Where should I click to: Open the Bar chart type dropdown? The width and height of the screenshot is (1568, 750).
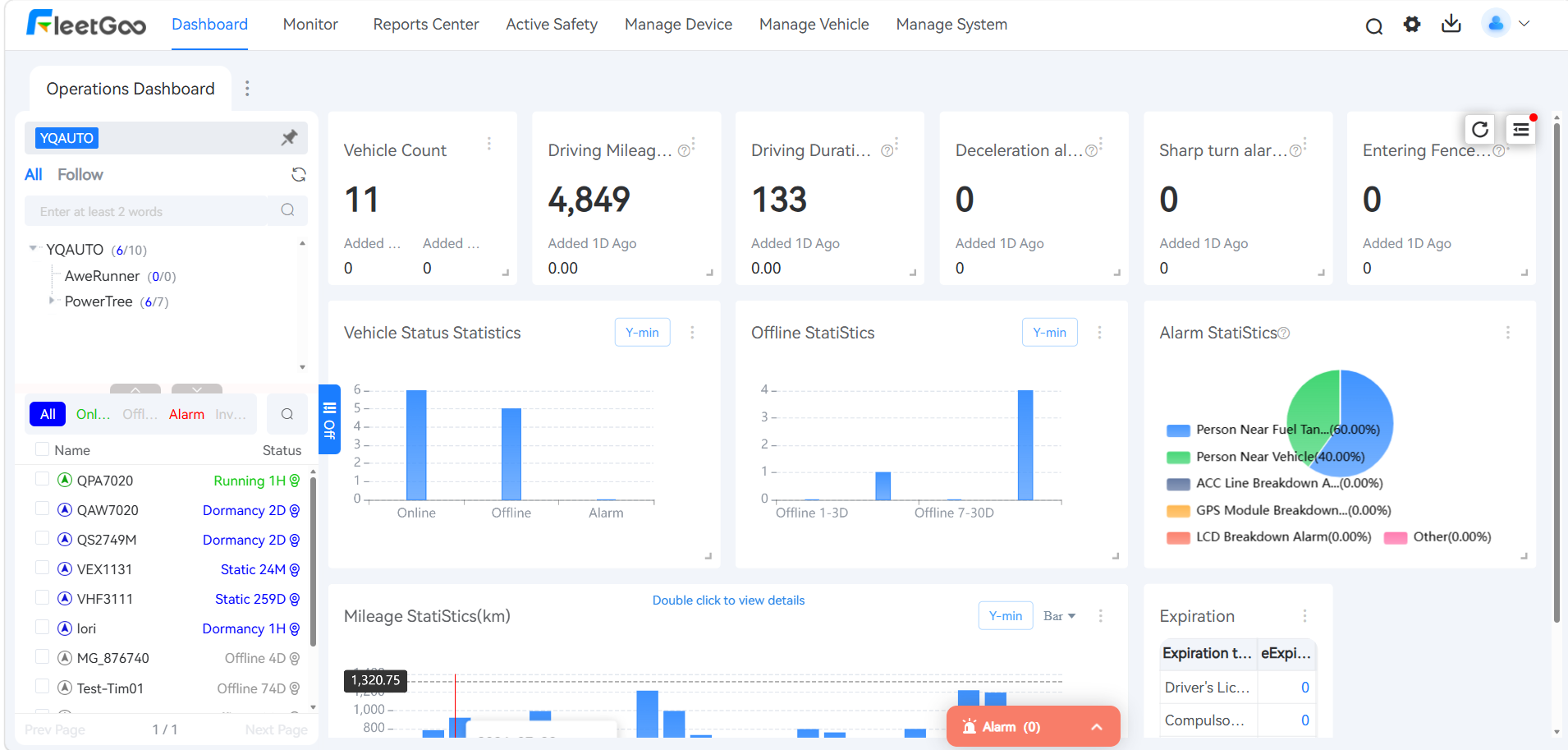tap(1059, 616)
